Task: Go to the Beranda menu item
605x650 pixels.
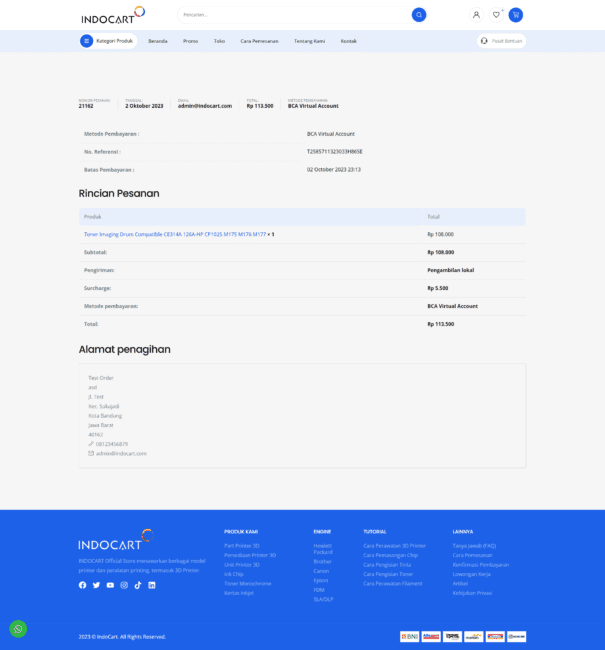Action: (x=158, y=41)
